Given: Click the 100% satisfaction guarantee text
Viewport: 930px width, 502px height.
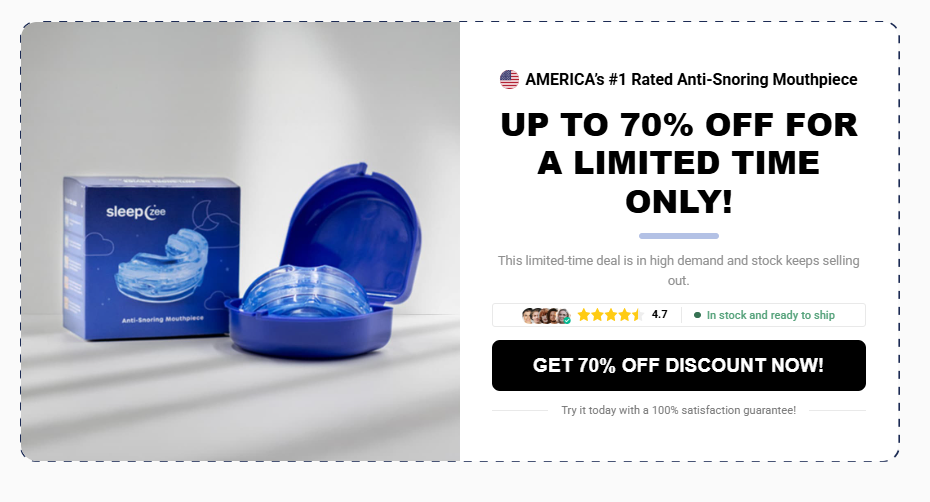Looking at the screenshot, I should click(x=679, y=410).
